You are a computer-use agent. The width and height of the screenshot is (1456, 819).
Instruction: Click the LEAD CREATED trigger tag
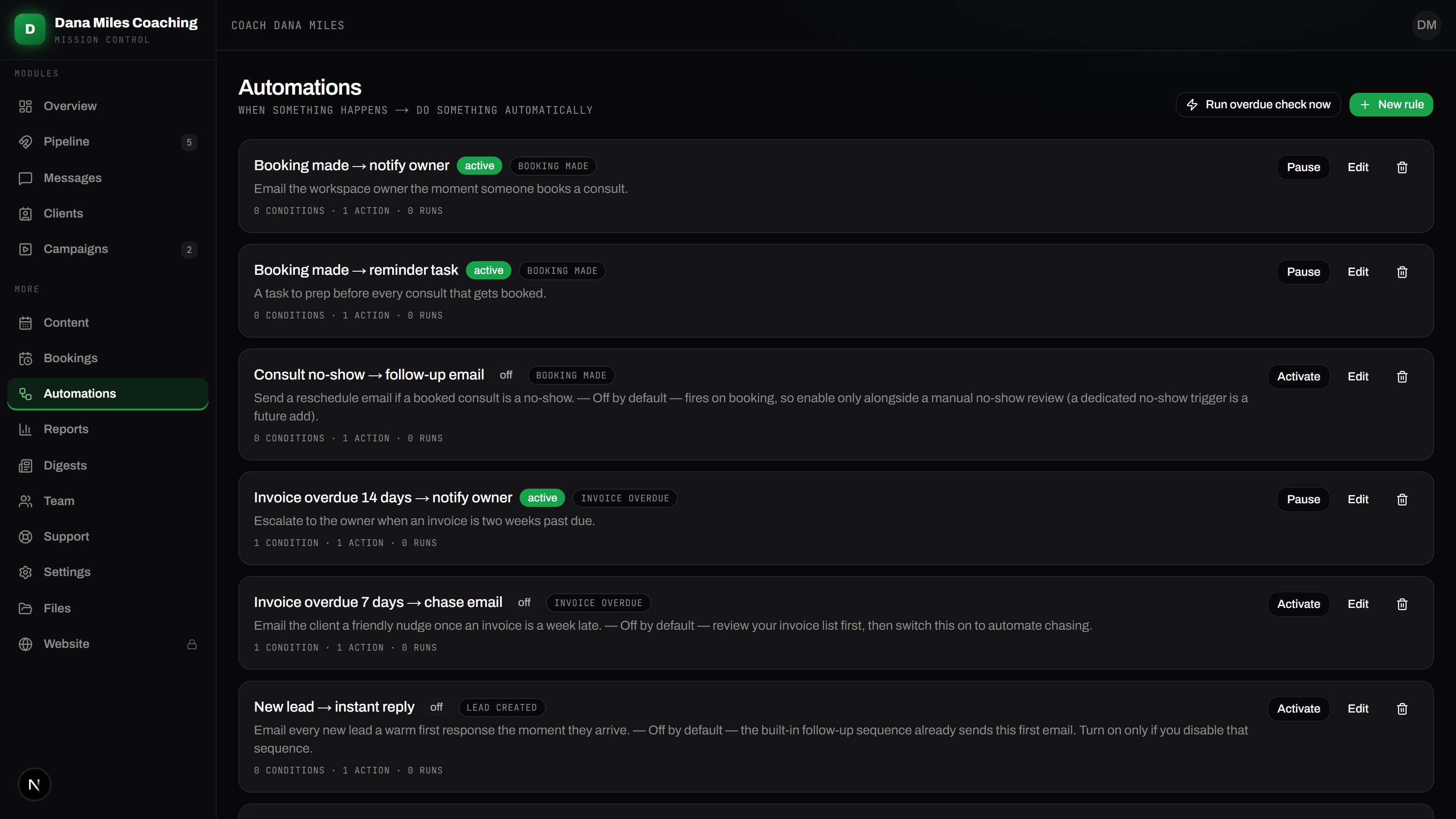501,708
